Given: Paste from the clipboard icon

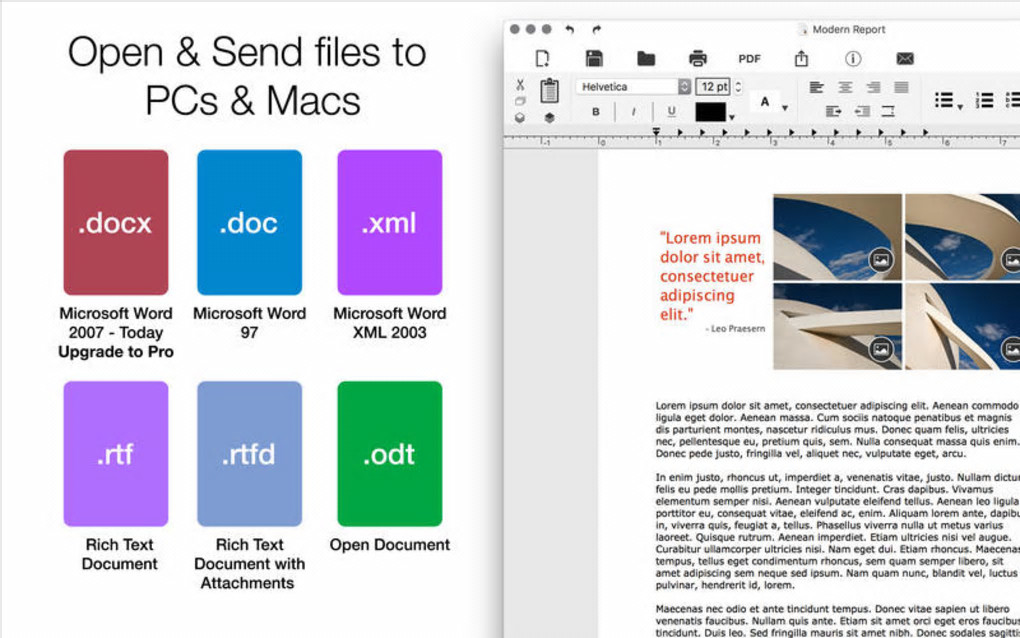Looking at the screenshot, I should point(550,91).
